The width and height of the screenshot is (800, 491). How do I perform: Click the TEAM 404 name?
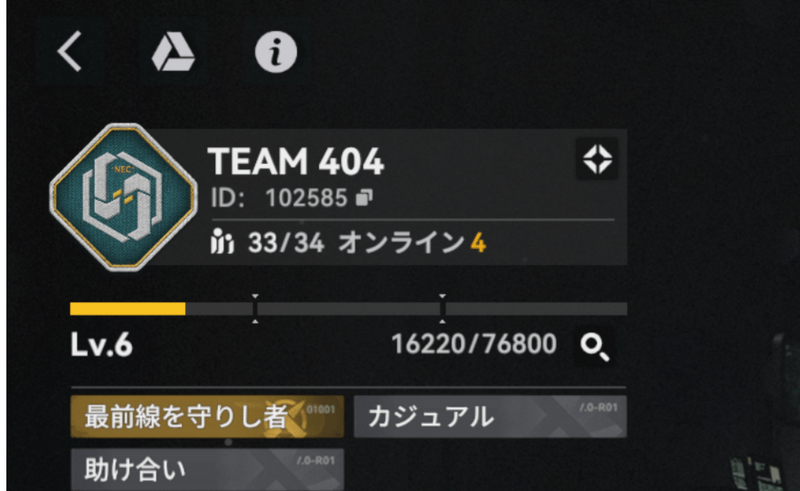click(296, 161)
